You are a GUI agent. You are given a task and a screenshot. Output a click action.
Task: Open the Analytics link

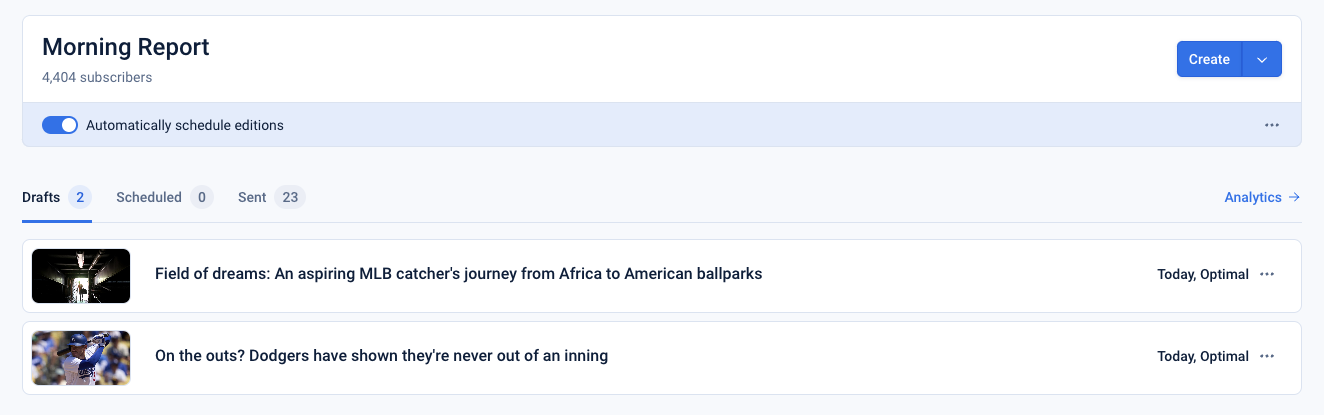1252,197
